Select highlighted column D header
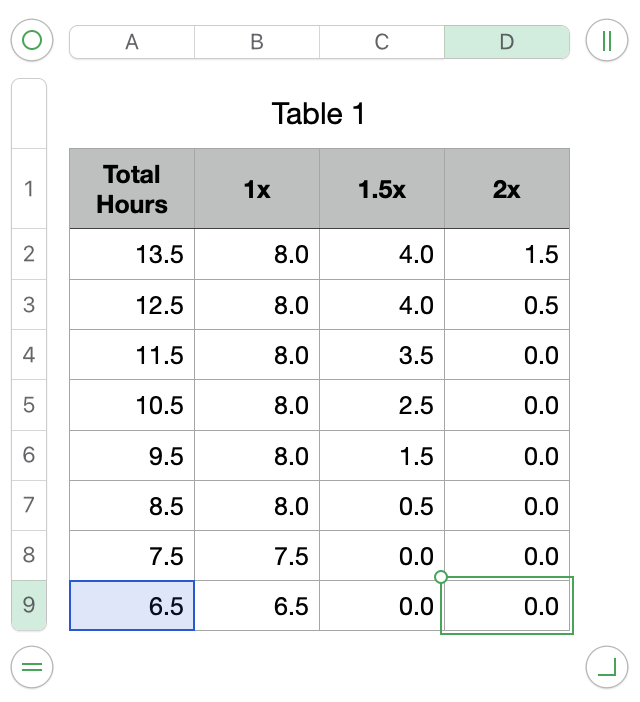The image size is (640, 702). 507,42
